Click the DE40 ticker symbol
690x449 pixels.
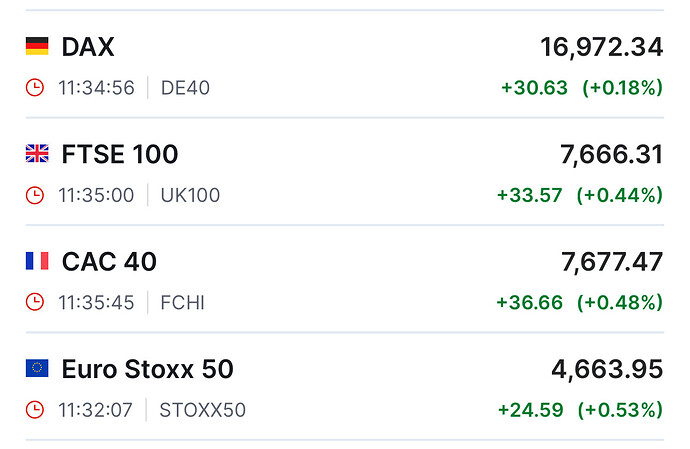click(185, 87)
